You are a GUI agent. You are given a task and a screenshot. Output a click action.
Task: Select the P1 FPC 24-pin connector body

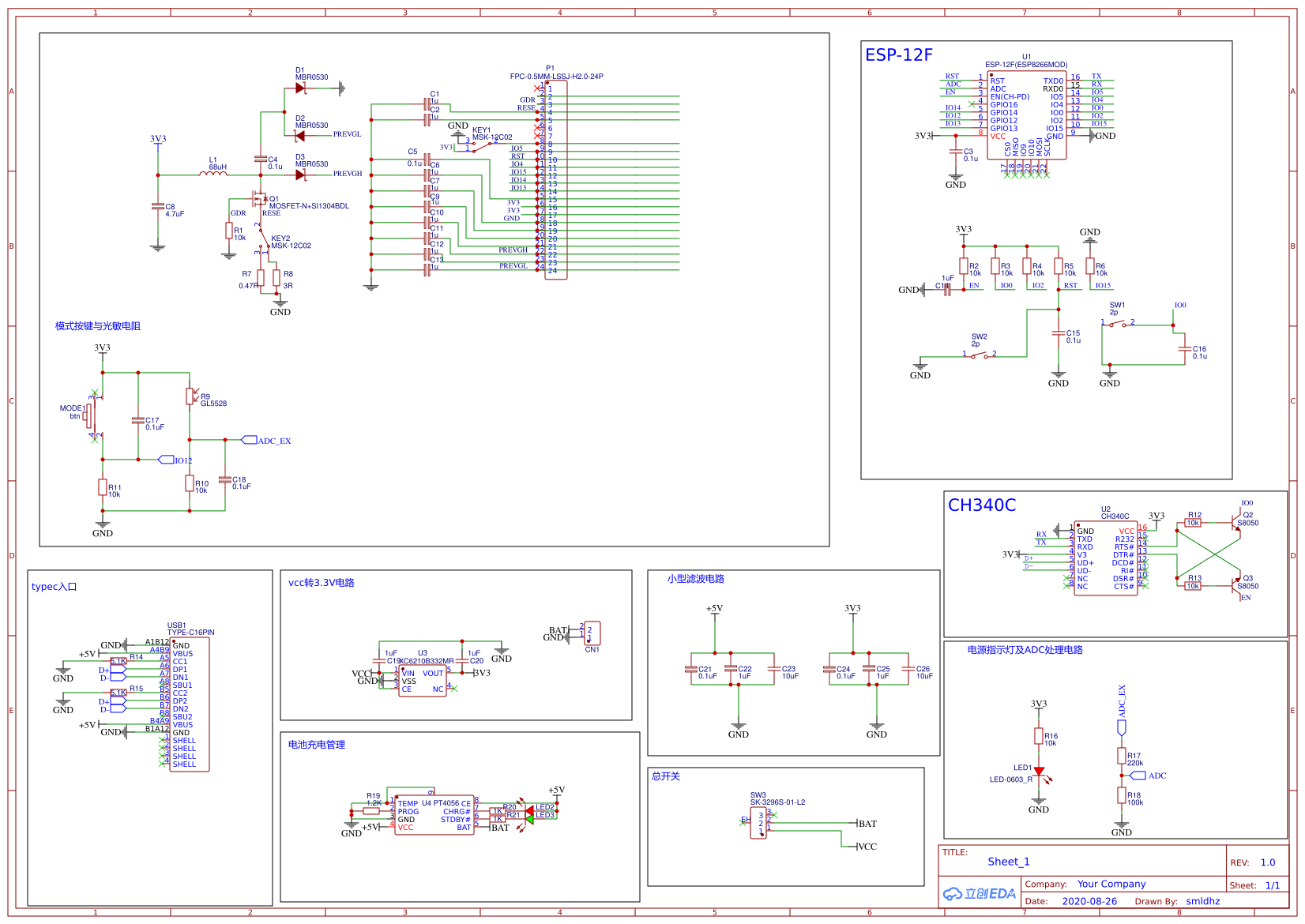click(x=556, y=179)
